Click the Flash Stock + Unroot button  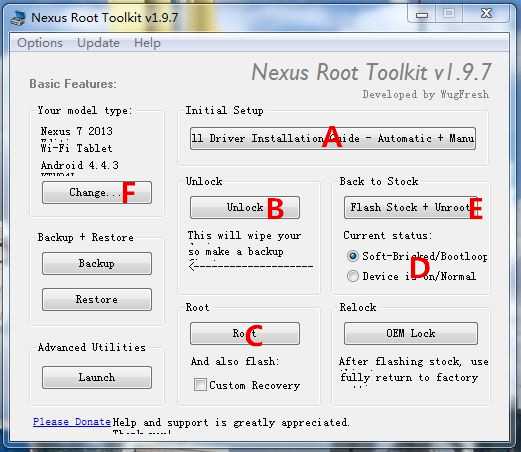pyautogui.click(x=410, y=207)
